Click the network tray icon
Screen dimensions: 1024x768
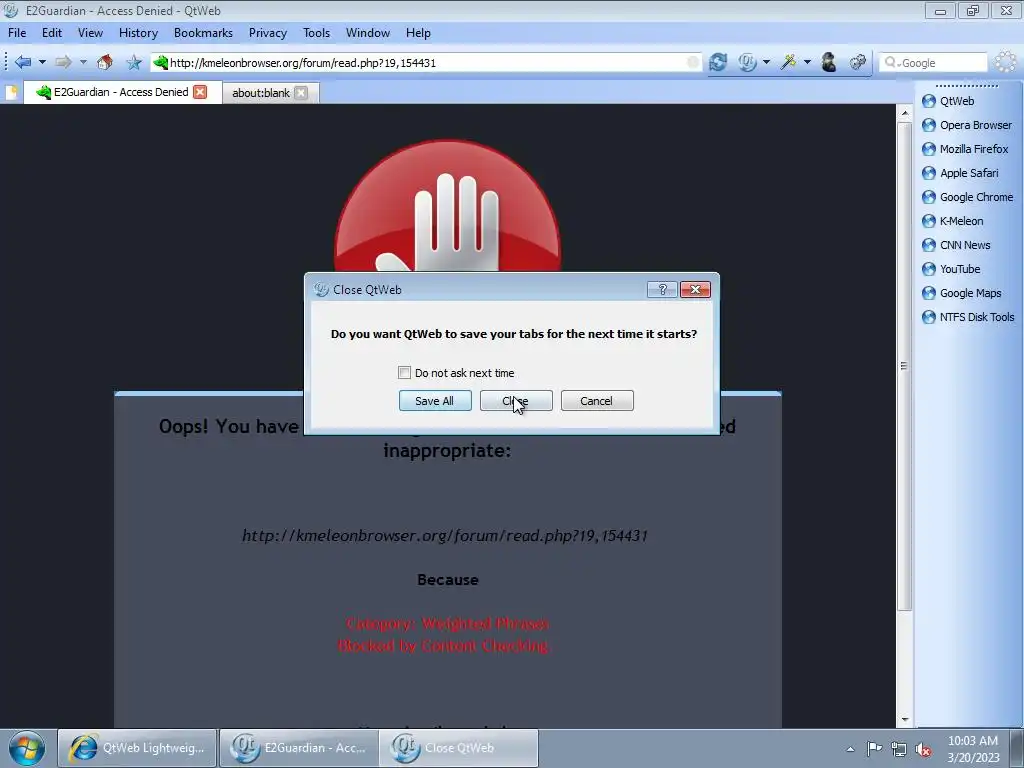[x=899, y=749]
